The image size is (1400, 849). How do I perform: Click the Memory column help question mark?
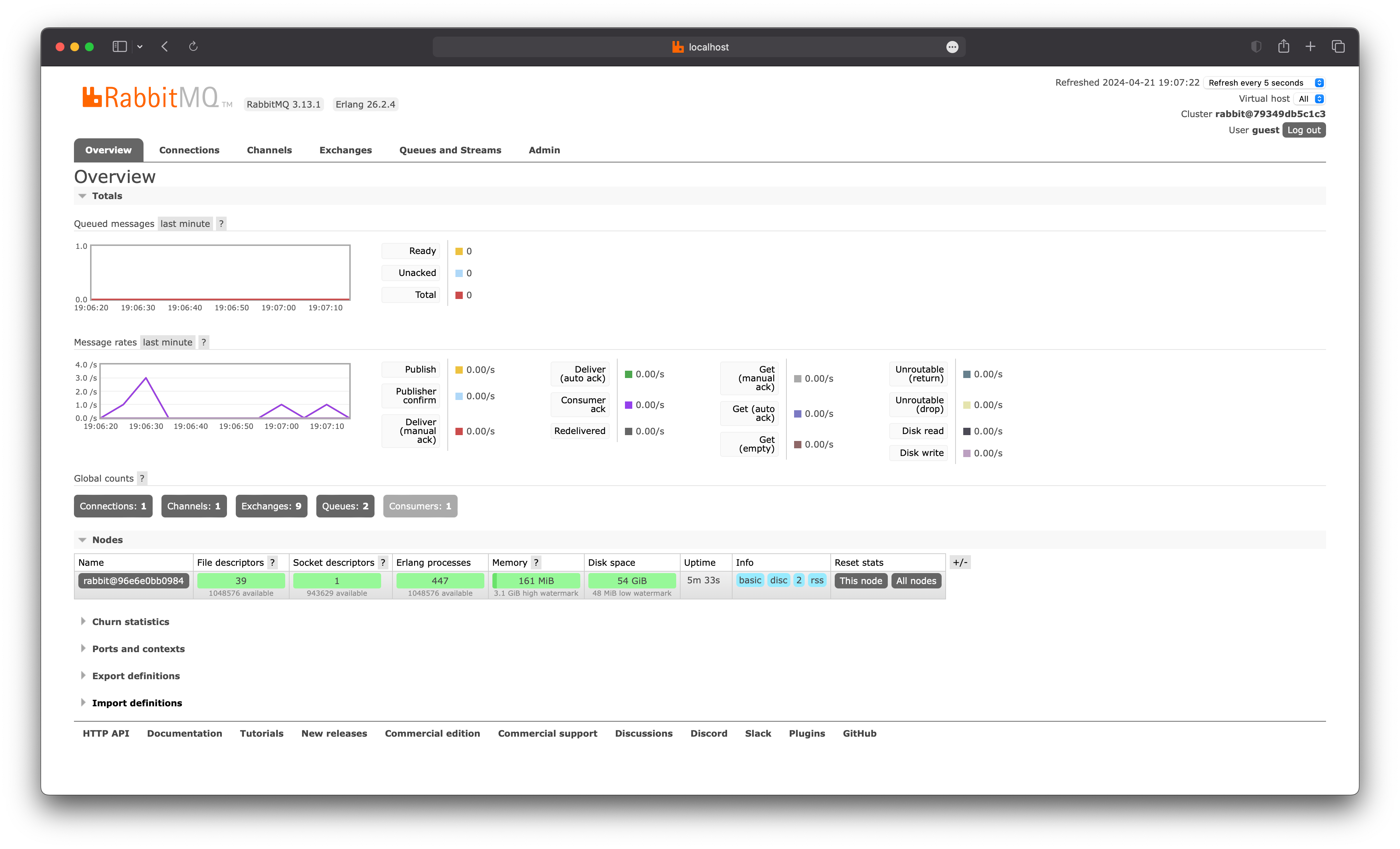[x=536, y=562]
